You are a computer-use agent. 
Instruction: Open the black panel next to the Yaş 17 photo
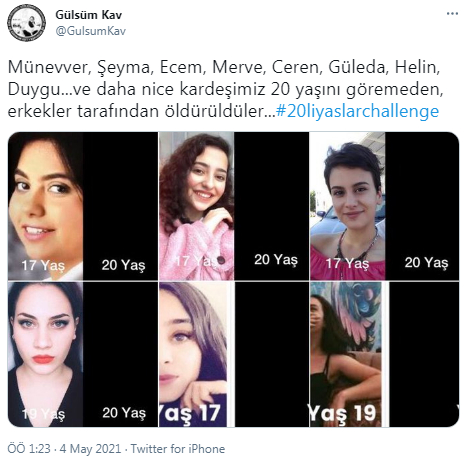click(x=272, y=354)
